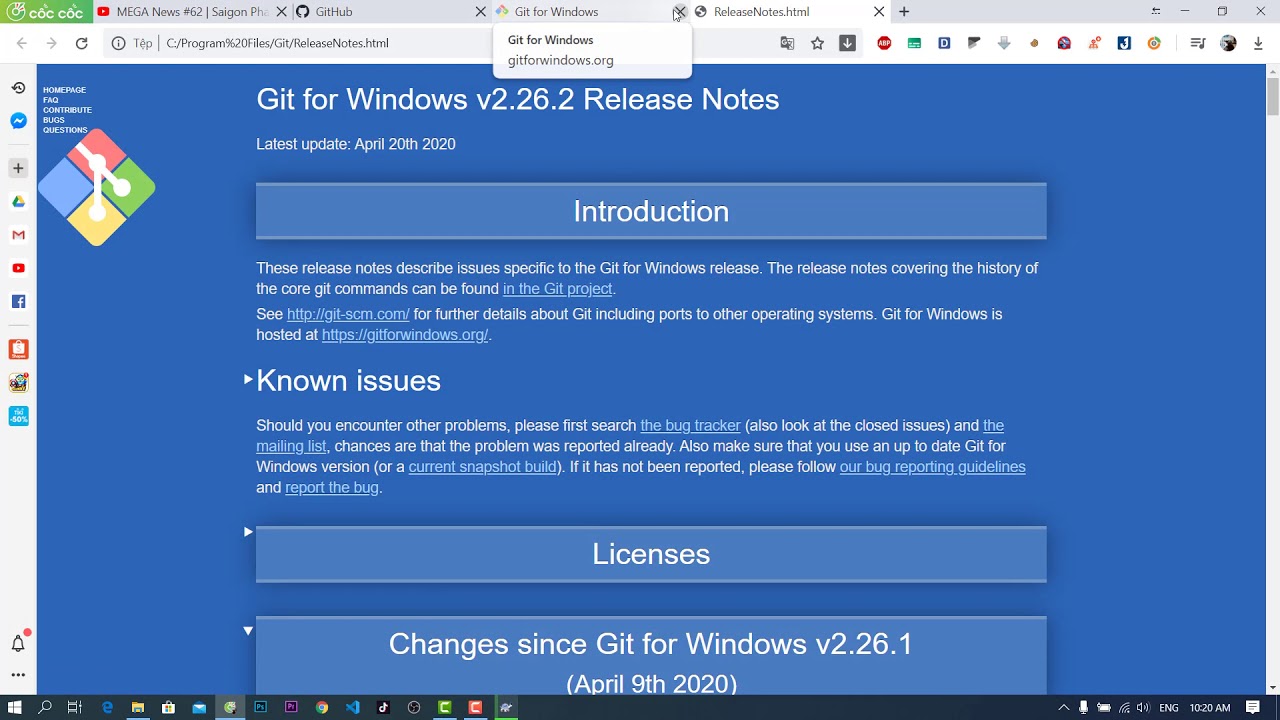This screenshot has width=1280, height=720.
Task: Go back to the previous page
Action: [22, 43]
